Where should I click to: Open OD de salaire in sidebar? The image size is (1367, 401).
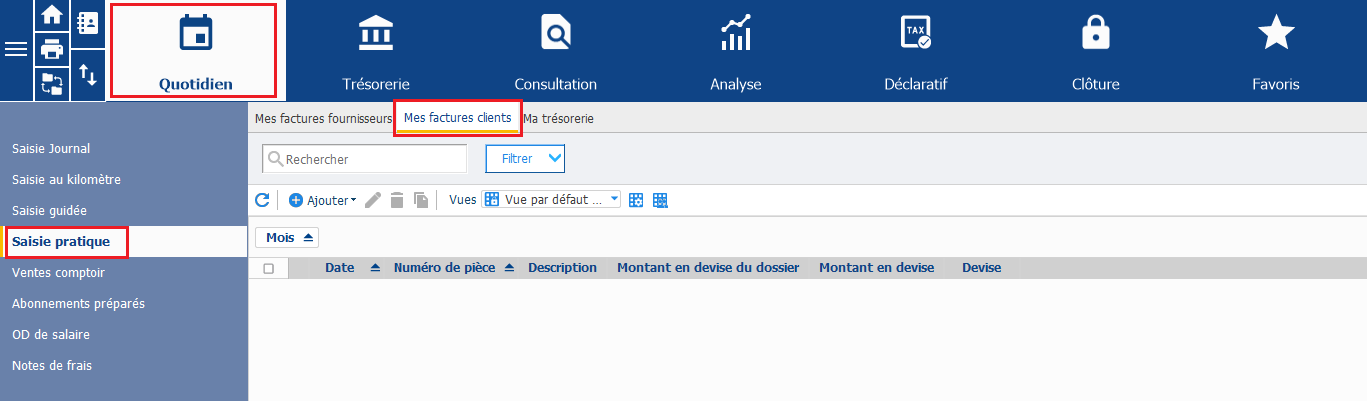124,335
